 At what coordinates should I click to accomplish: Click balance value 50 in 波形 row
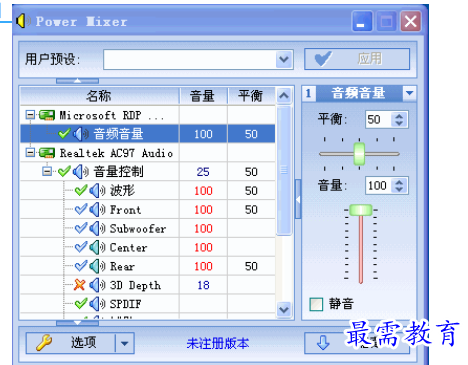tap(251, 191)
